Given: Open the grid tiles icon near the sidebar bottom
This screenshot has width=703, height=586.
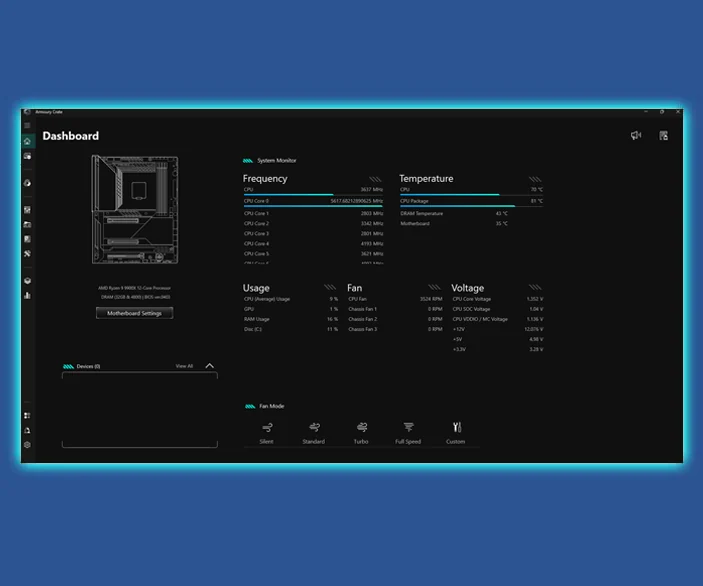Looking at the screenshot, I should click(x=27, y=416).
